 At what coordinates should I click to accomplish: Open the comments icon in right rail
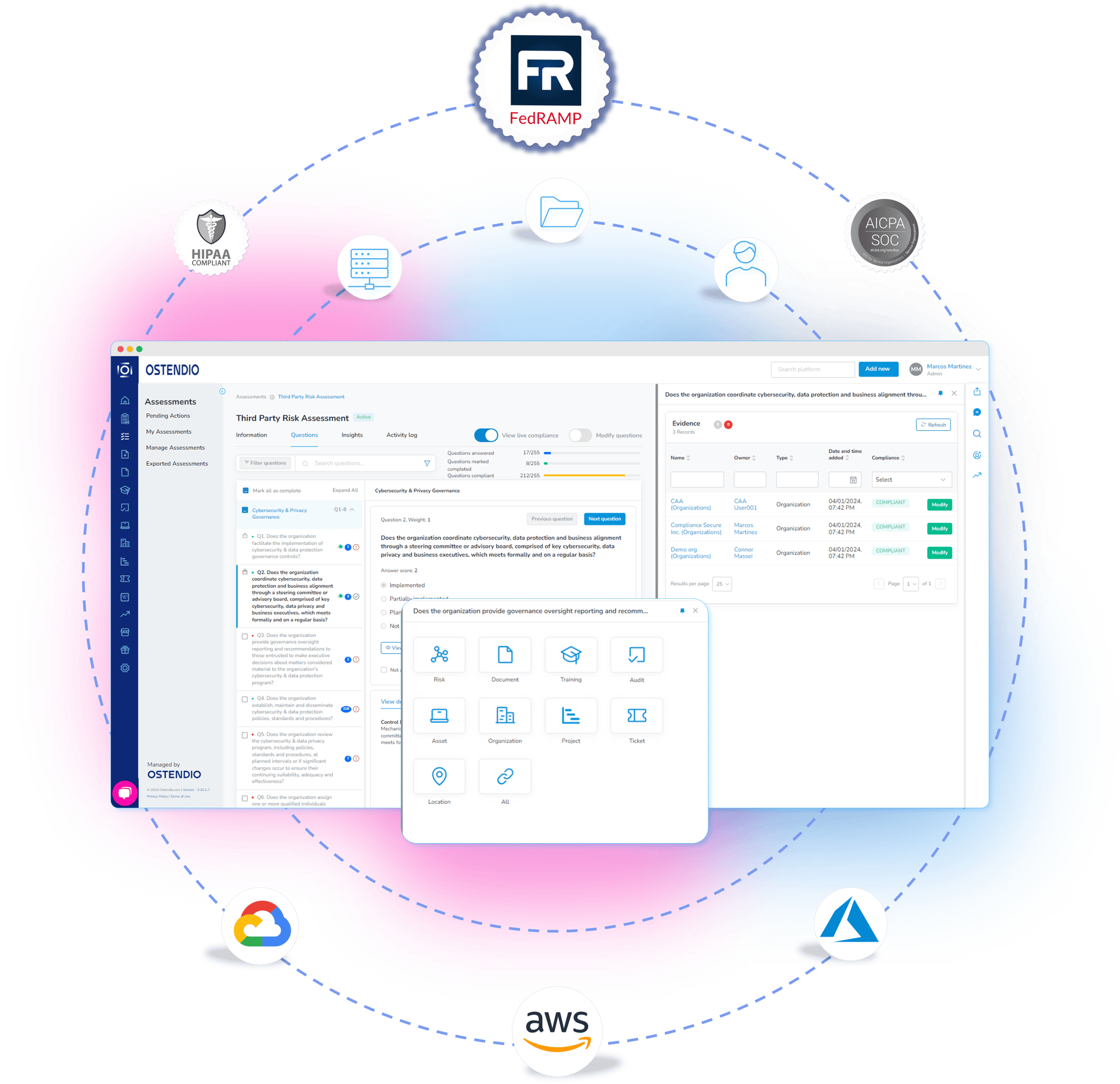977,412
